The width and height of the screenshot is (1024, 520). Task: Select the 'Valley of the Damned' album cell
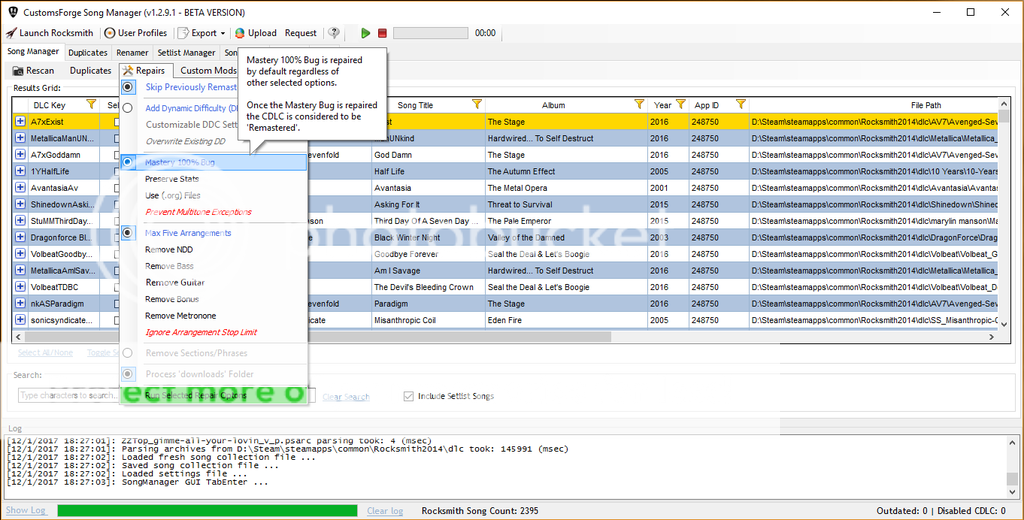pos(566,238)
